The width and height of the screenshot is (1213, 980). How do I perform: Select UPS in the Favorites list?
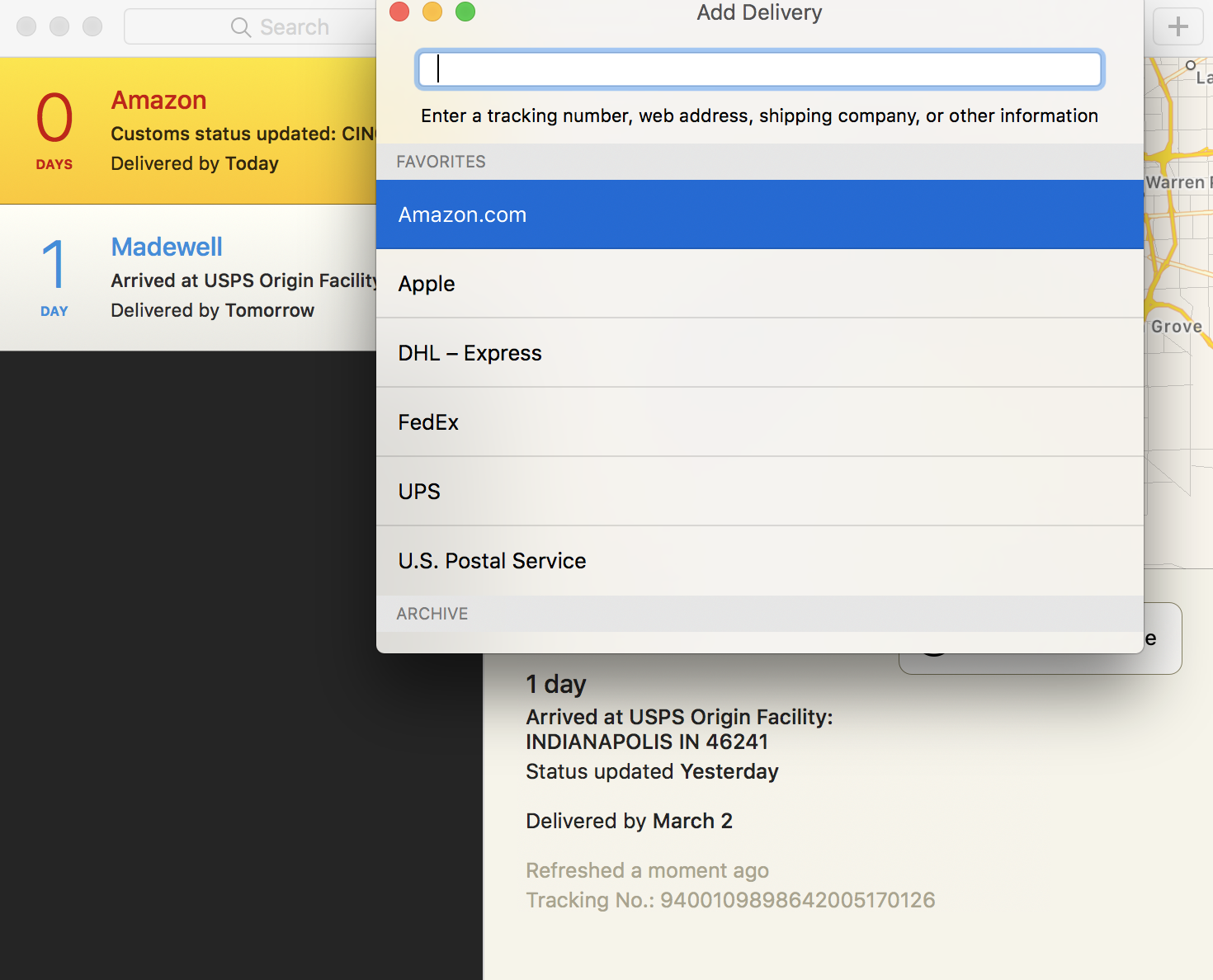pos(759,492)
